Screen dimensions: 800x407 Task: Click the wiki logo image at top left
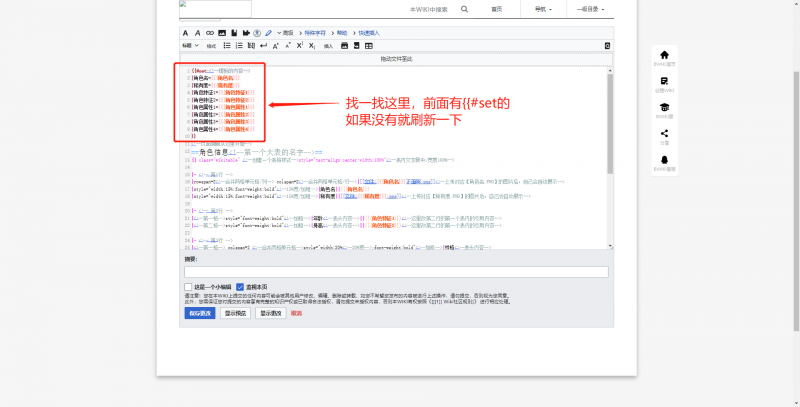[x=215, y=9]
